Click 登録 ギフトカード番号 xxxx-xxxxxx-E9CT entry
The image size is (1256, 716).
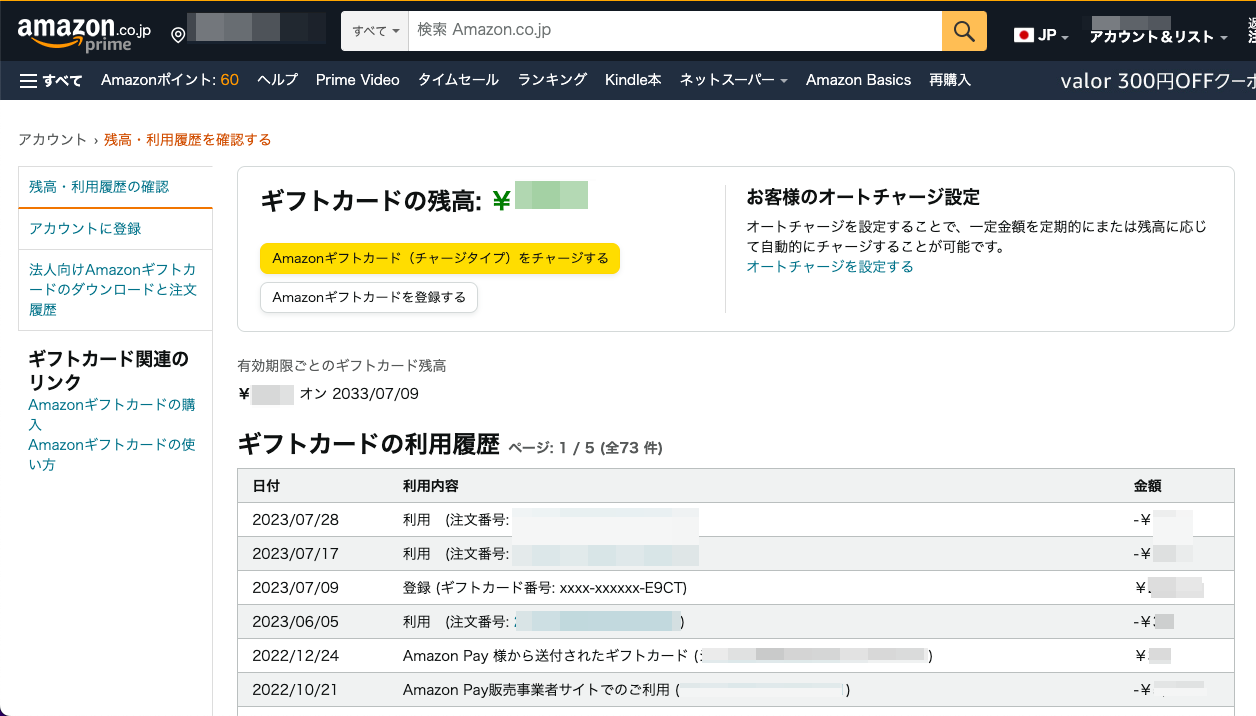pyautogui.click(x=545, y=588)
